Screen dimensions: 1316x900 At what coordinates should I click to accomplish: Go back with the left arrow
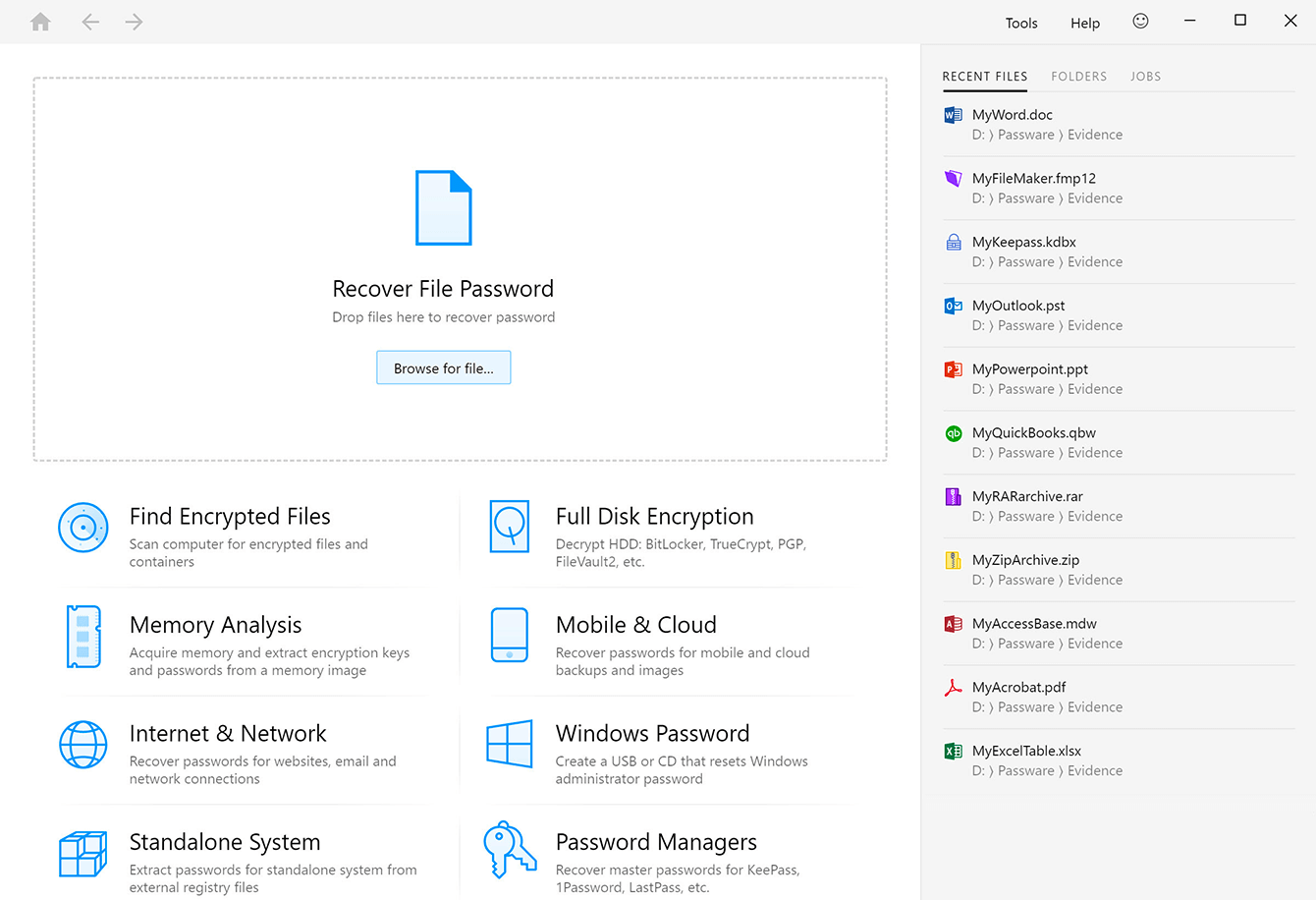(x=90, y=22)
